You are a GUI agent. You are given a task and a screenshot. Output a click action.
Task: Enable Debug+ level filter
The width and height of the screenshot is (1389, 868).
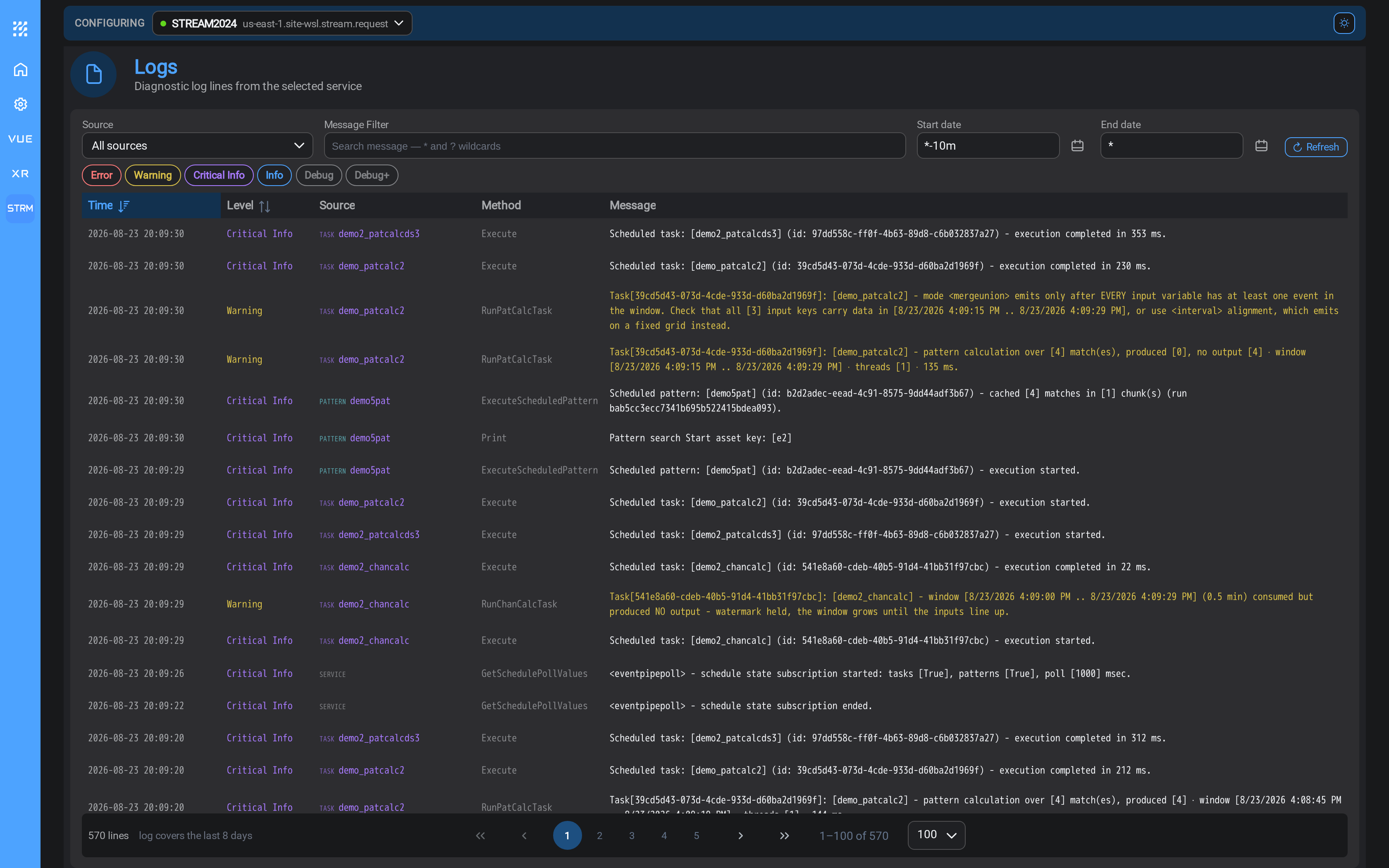[x=372, y=175]
